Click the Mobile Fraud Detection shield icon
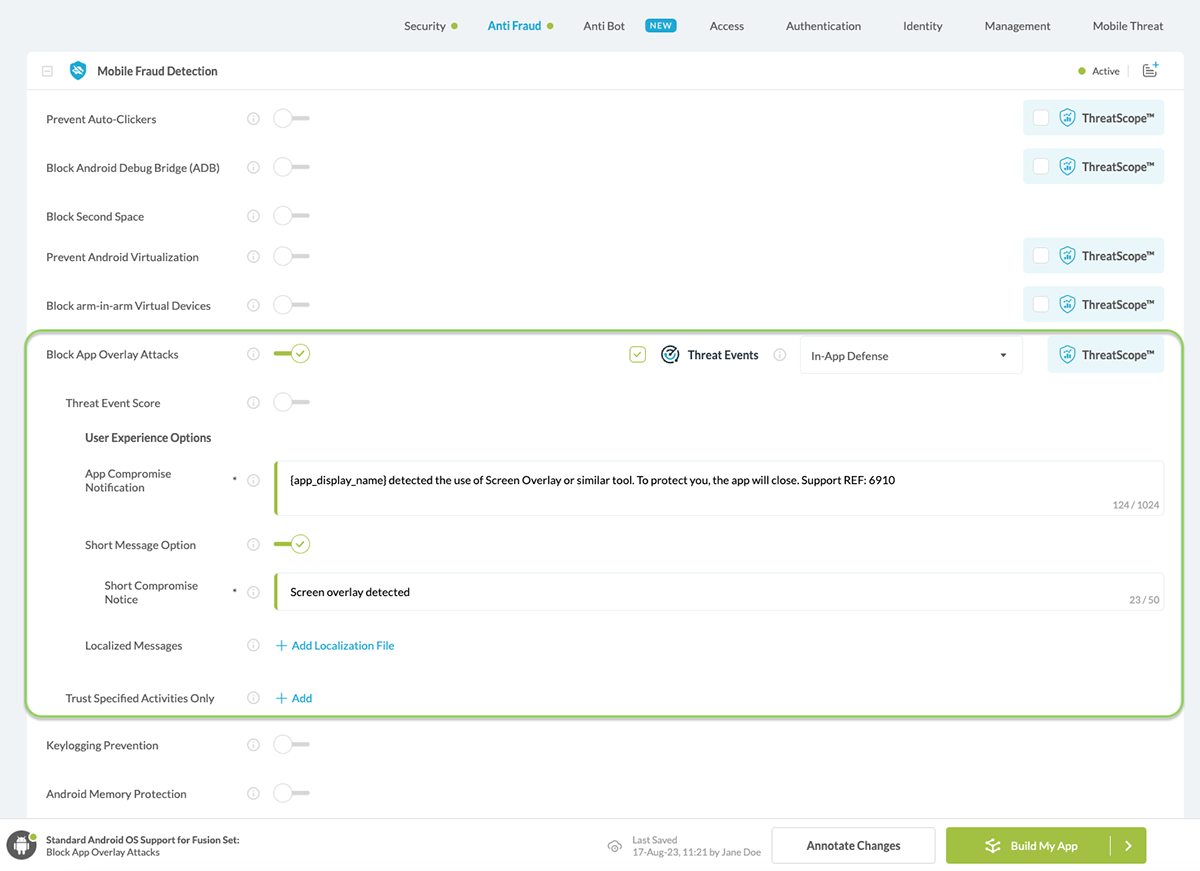 point(77,71)
